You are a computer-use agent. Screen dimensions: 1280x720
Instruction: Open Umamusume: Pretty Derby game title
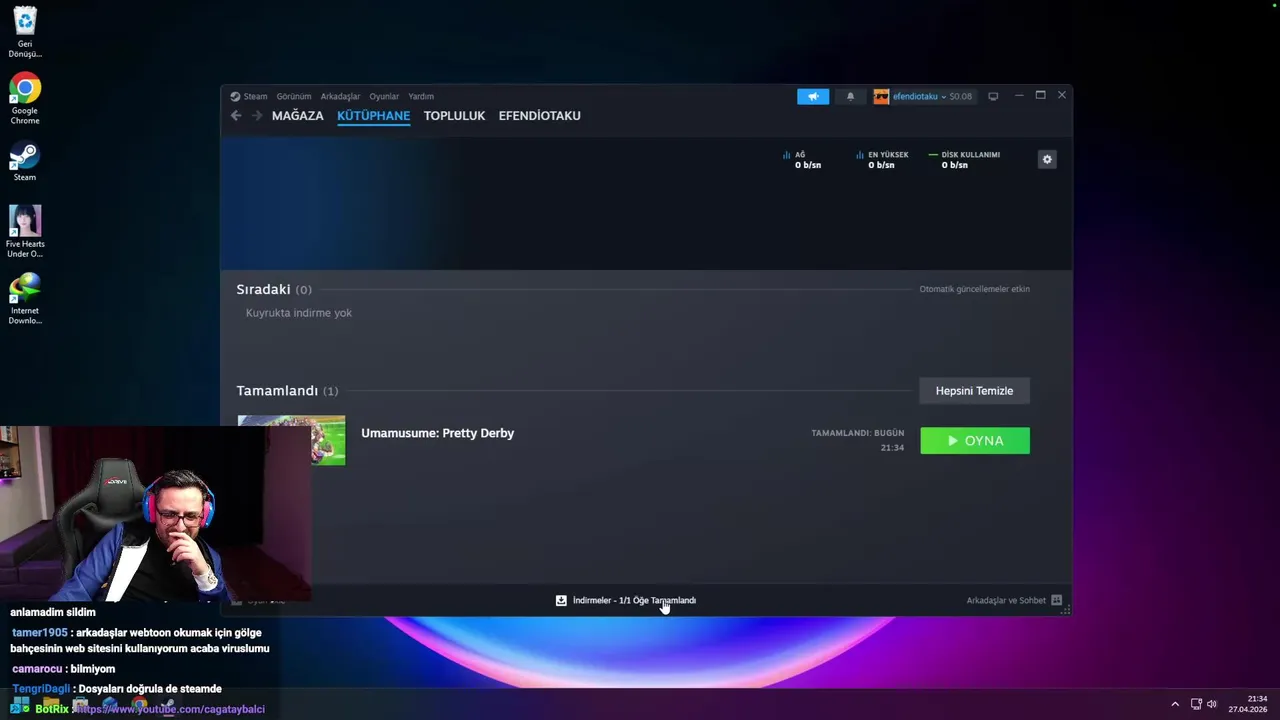pos(437,433)
